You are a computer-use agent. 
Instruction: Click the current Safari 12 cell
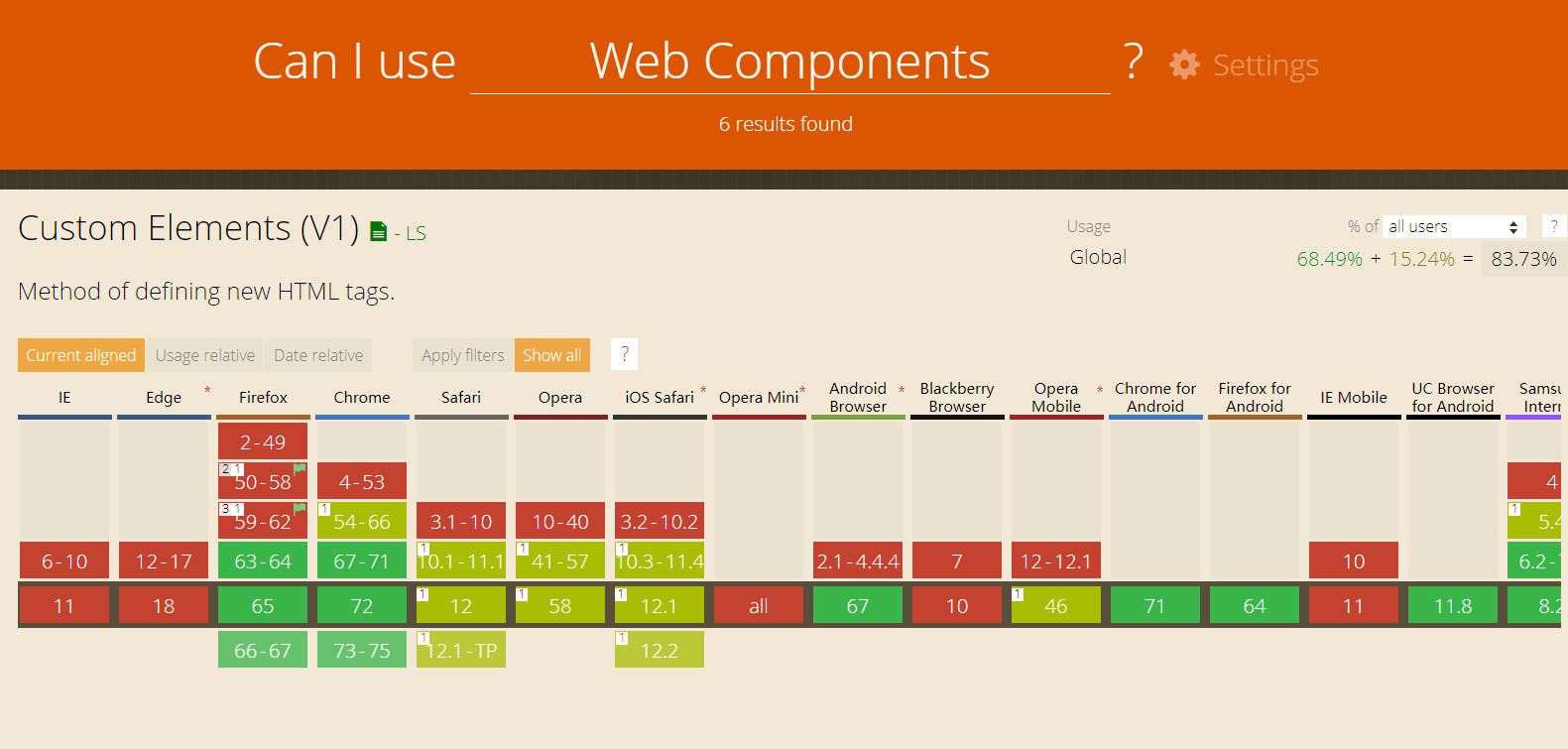[x=461, y=605]
